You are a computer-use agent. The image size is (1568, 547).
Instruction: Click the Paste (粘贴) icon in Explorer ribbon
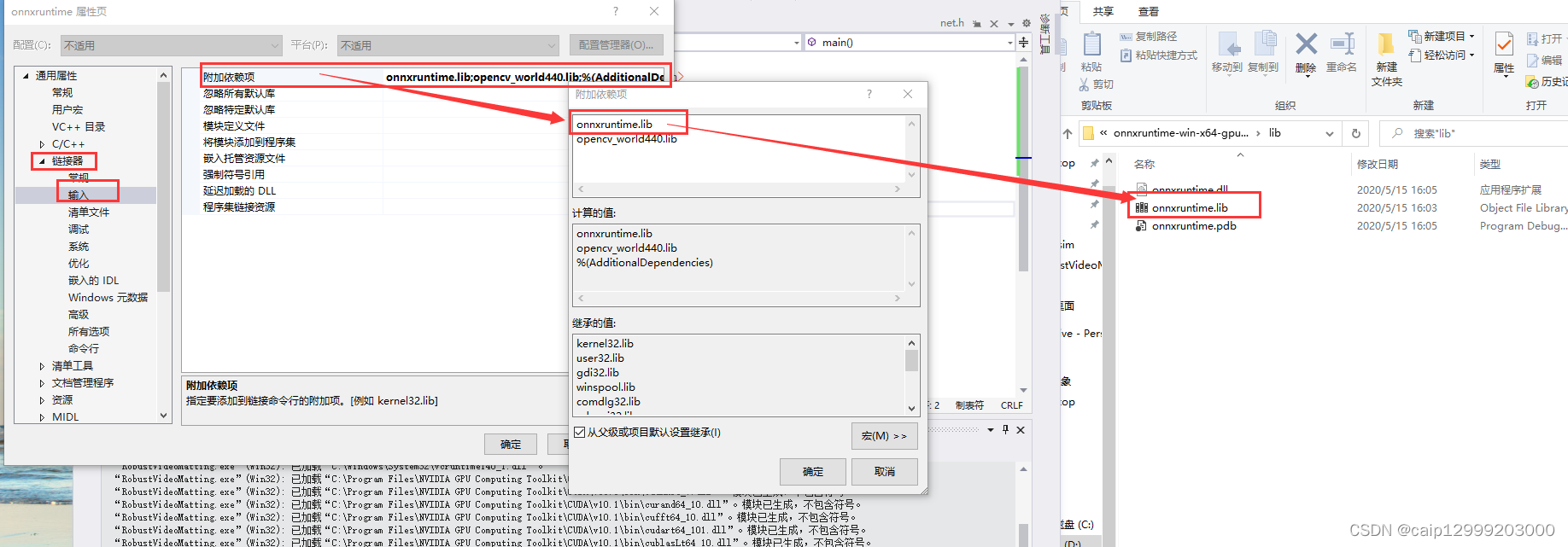point(1091,44)
